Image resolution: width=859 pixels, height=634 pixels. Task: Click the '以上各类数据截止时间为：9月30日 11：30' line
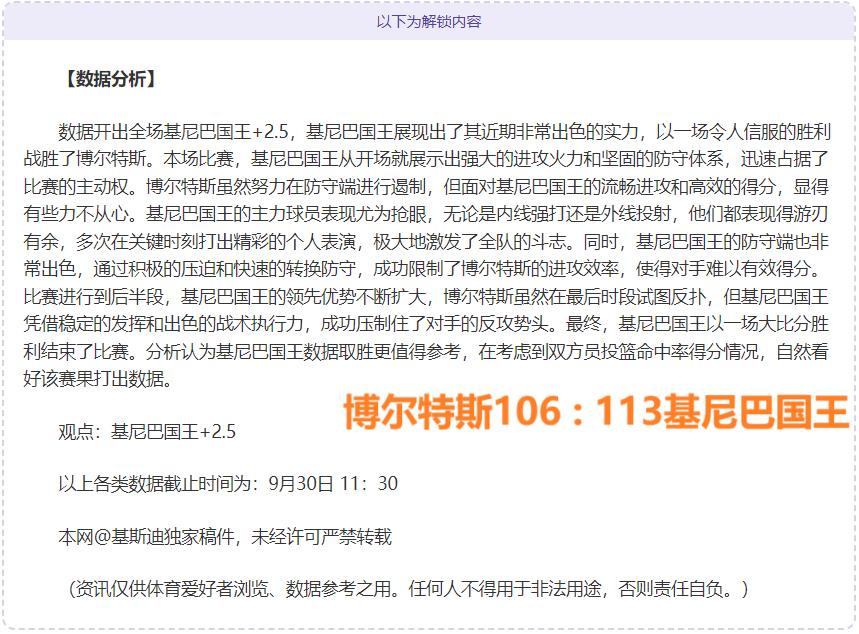point(228,484)
